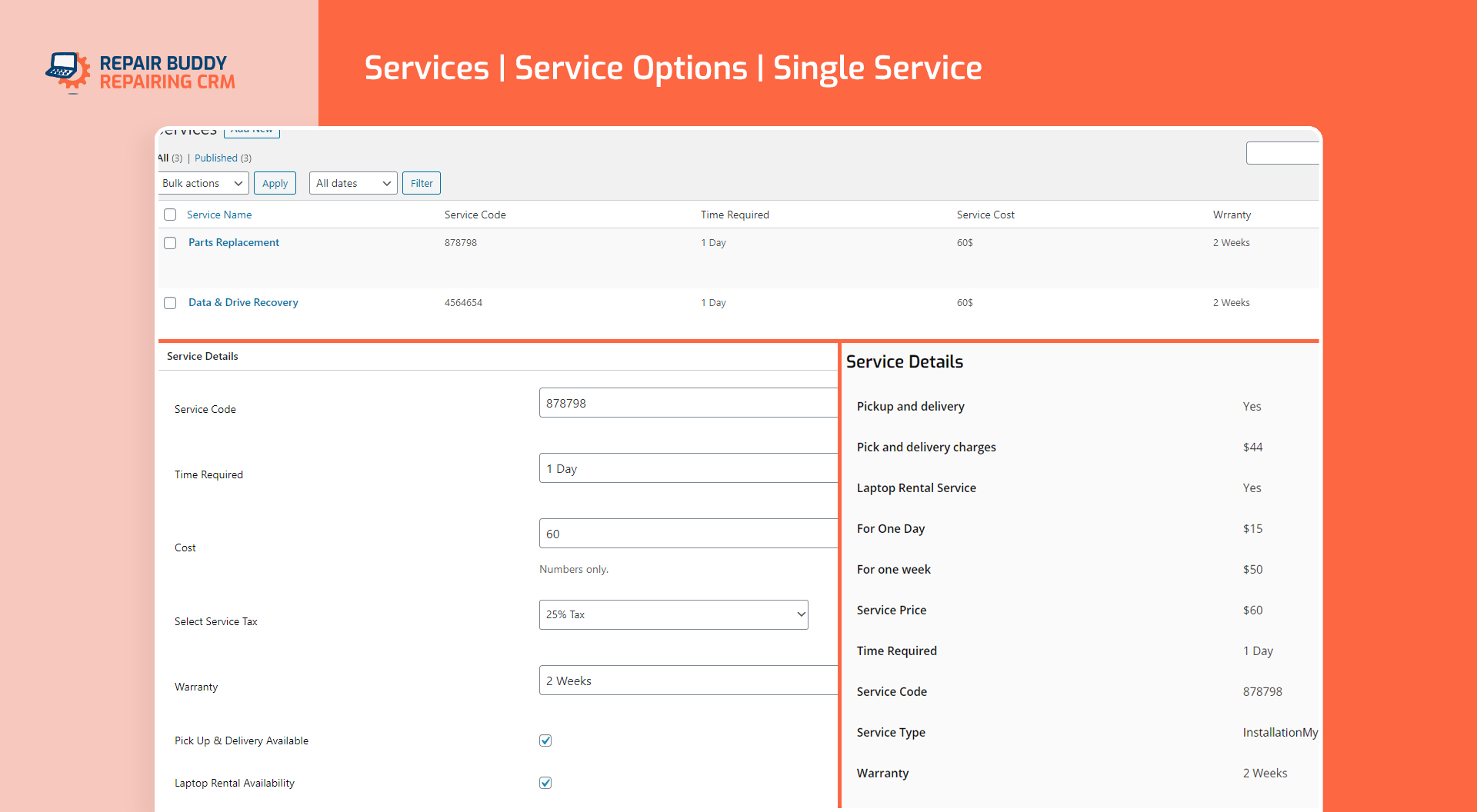Click the Service Price $60 value
Viewport: 1477px width, 812px height.
click(x=1252, y=610)
